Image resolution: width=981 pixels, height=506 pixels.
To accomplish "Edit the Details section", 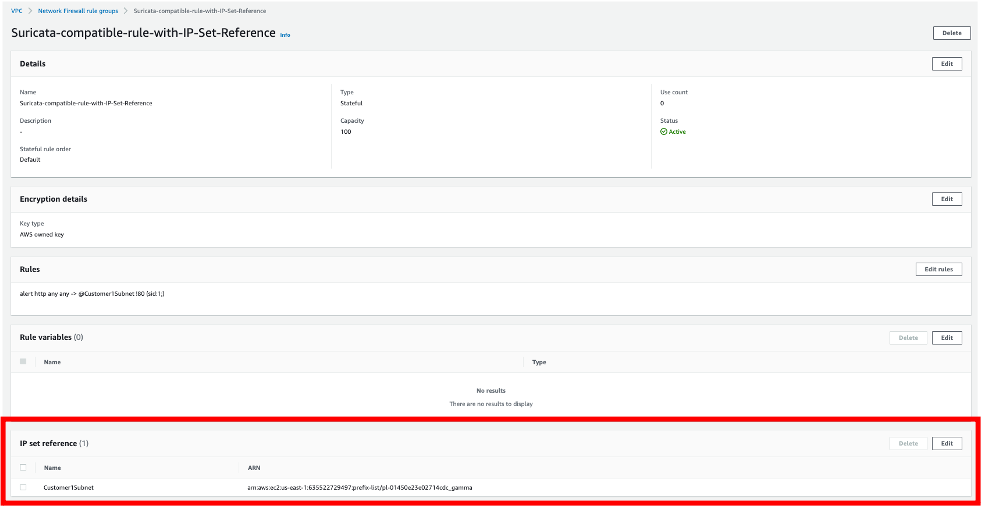I will [x=947, y=64].
